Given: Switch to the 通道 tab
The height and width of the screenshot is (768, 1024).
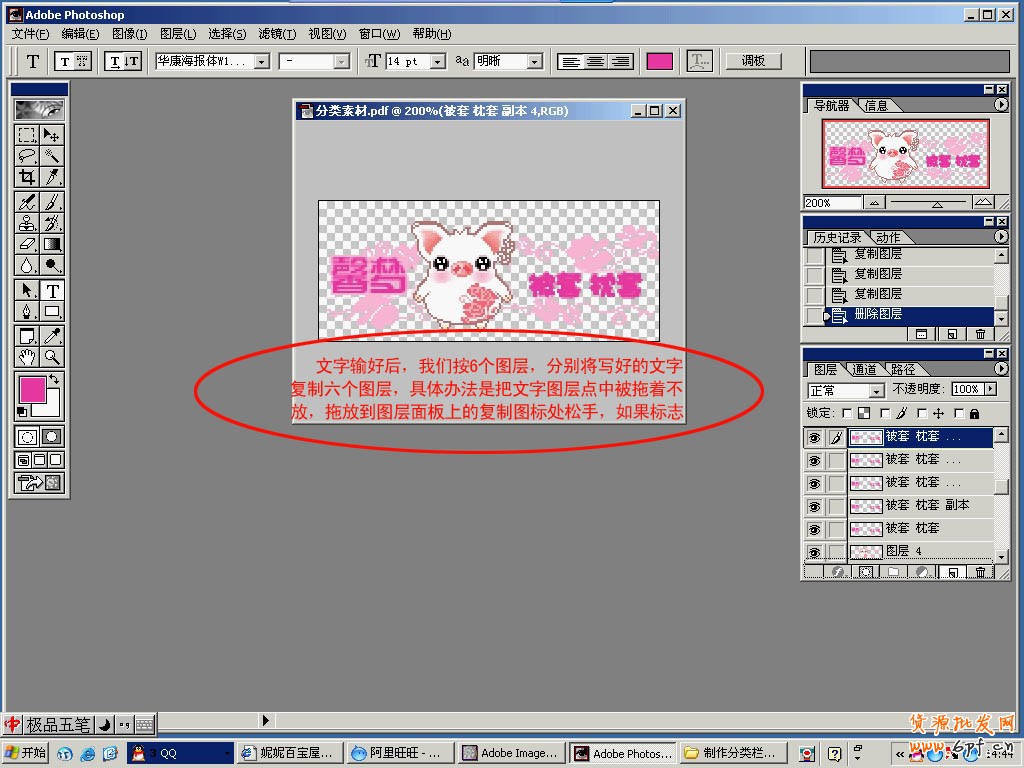Looking at the screenshot, I should pos(864,370).
